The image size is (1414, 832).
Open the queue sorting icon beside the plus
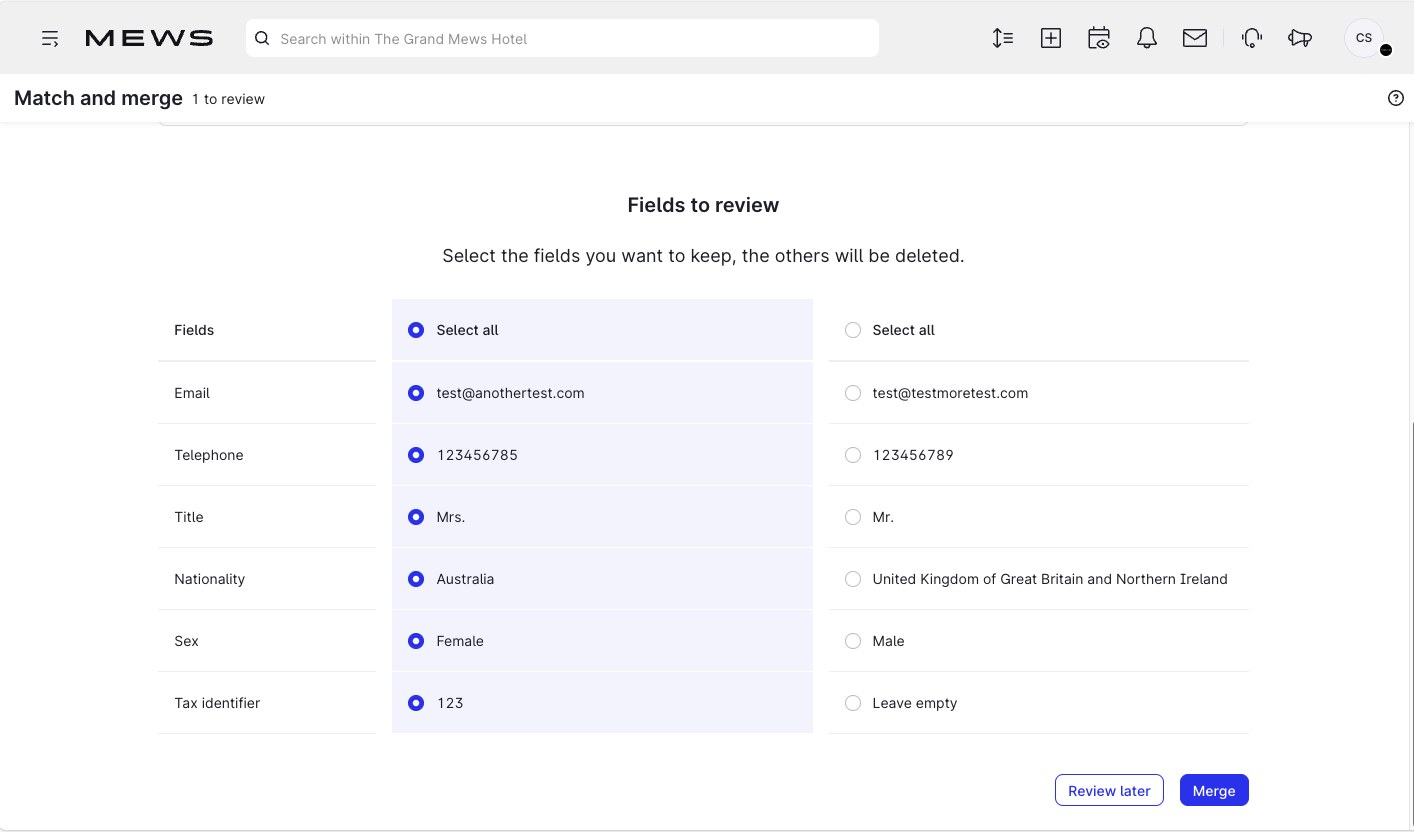point(1002,37)
